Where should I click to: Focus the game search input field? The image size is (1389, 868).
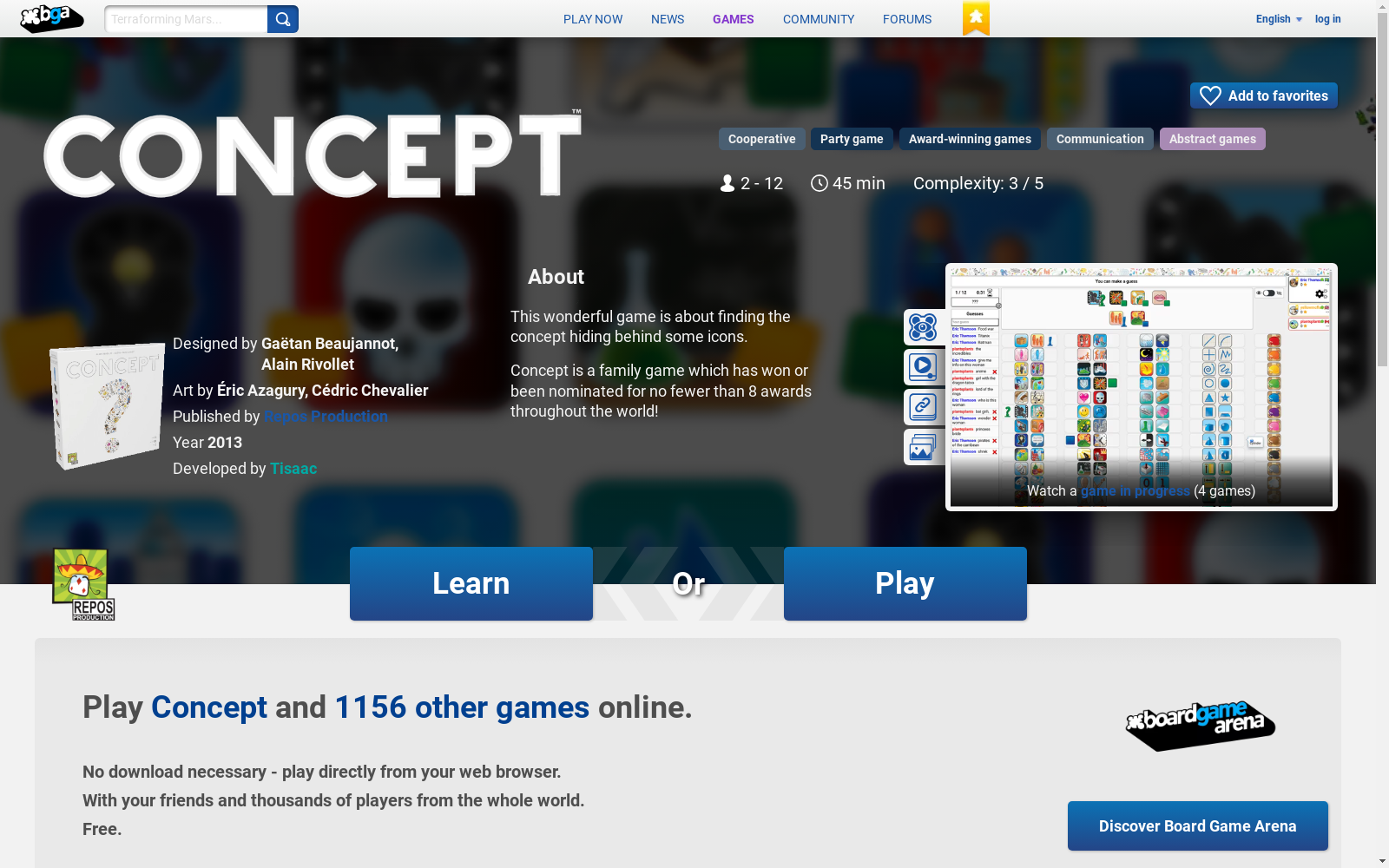[186, 19]
